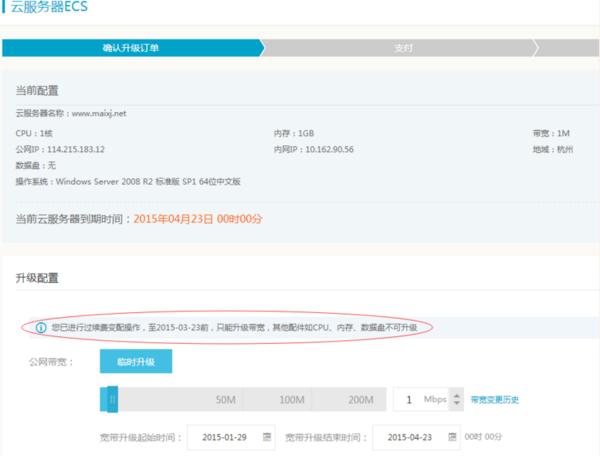
Task: Click the Mbps stepper arrows
Action: click(x=458, y=399)
